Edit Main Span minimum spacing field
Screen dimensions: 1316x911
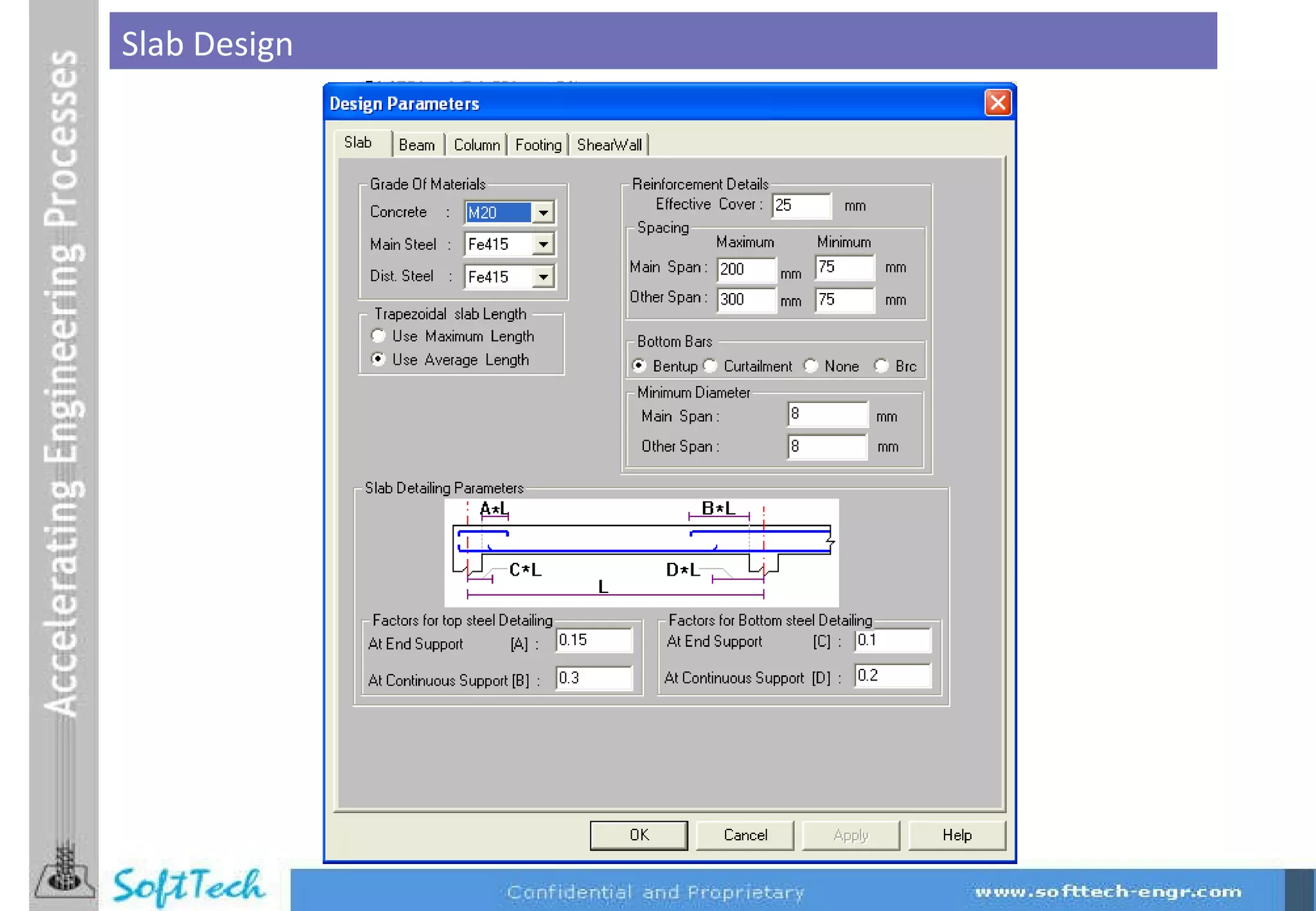pyautogui.click(x=844, y=267)
